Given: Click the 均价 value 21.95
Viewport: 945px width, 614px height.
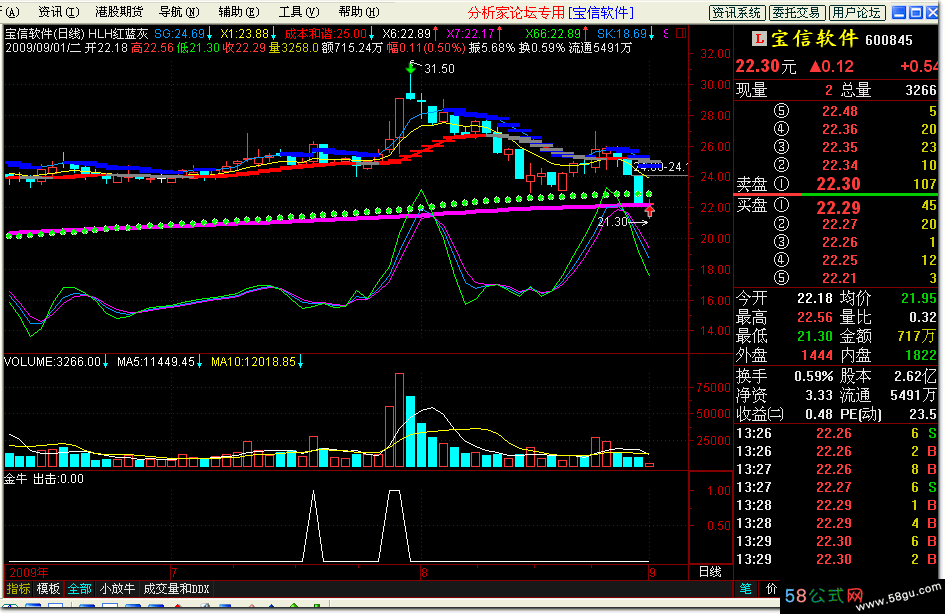Looking at the screenshot, I should (x=918, y=298).
